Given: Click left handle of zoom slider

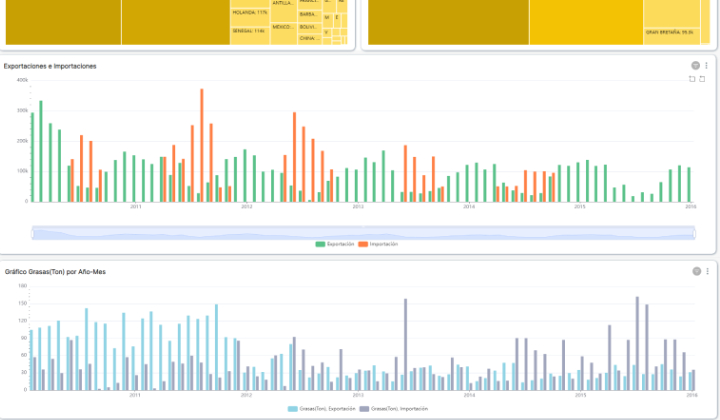Looking at the screenshot, I should pyautogui.click(x=32, y=232).
